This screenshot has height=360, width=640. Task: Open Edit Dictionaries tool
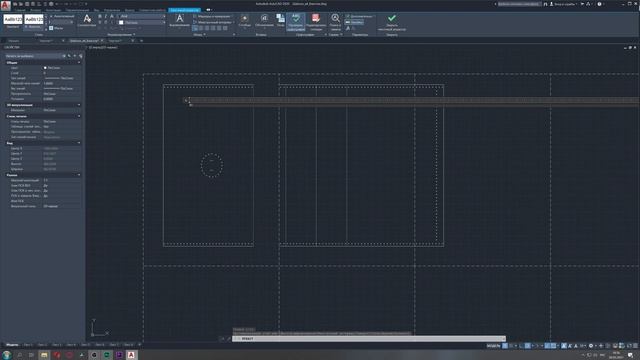click(x=316, y=22)
